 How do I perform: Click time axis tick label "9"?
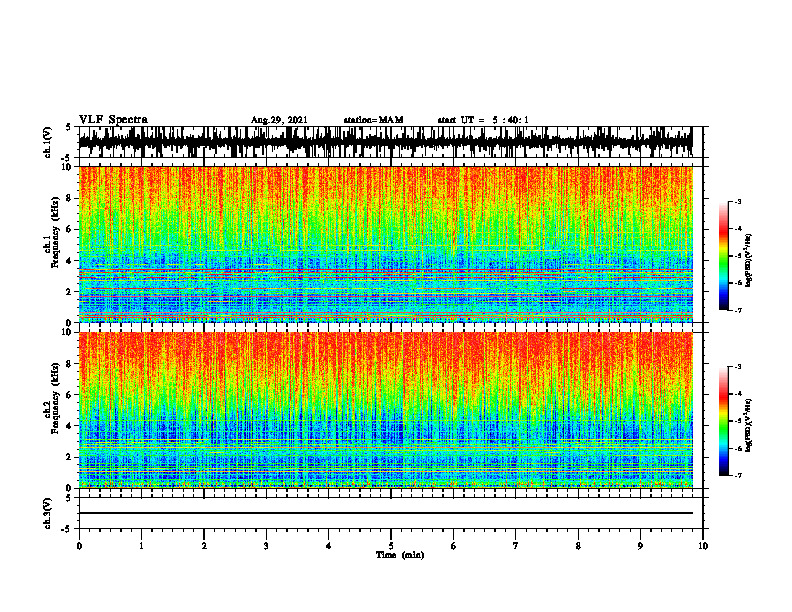pyautogui.click(x=640, y=546)
